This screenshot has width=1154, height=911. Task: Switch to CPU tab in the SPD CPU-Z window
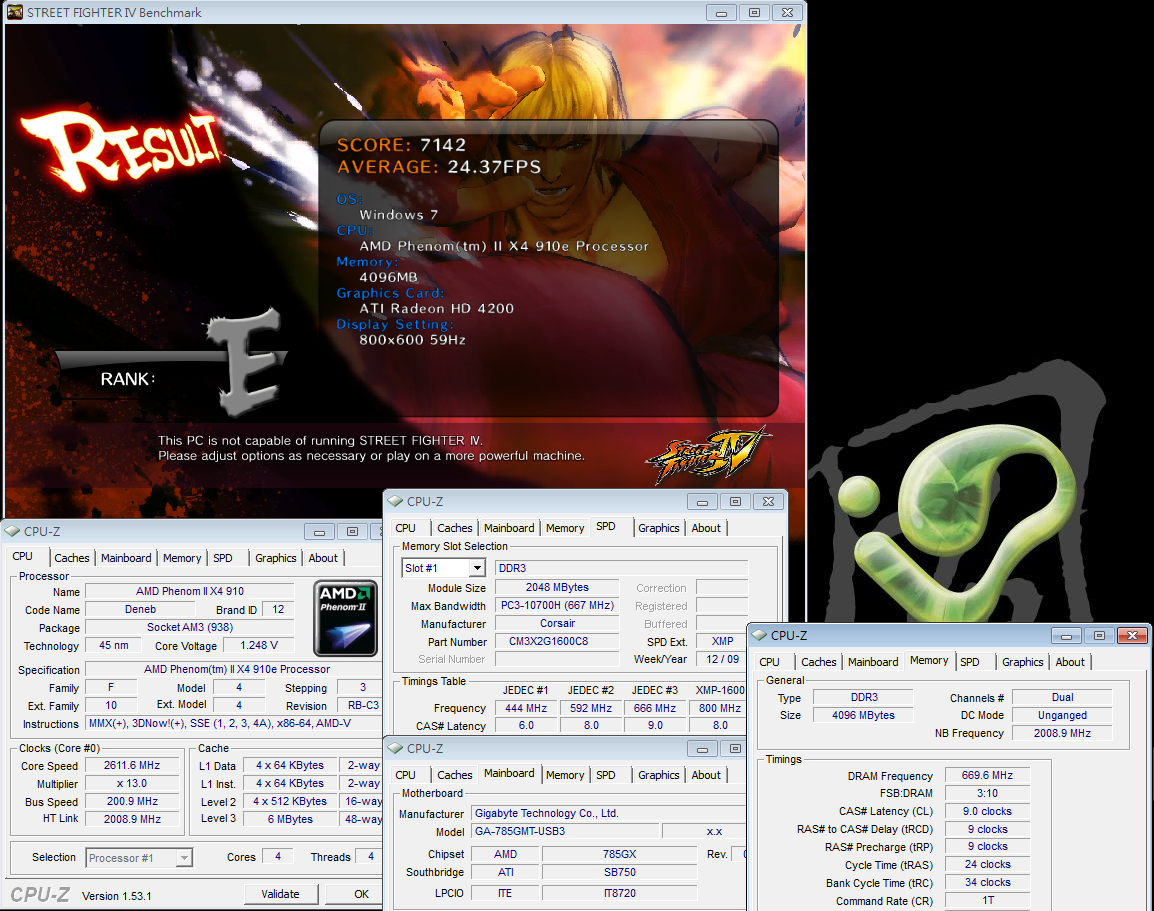(x=406, y=528)
